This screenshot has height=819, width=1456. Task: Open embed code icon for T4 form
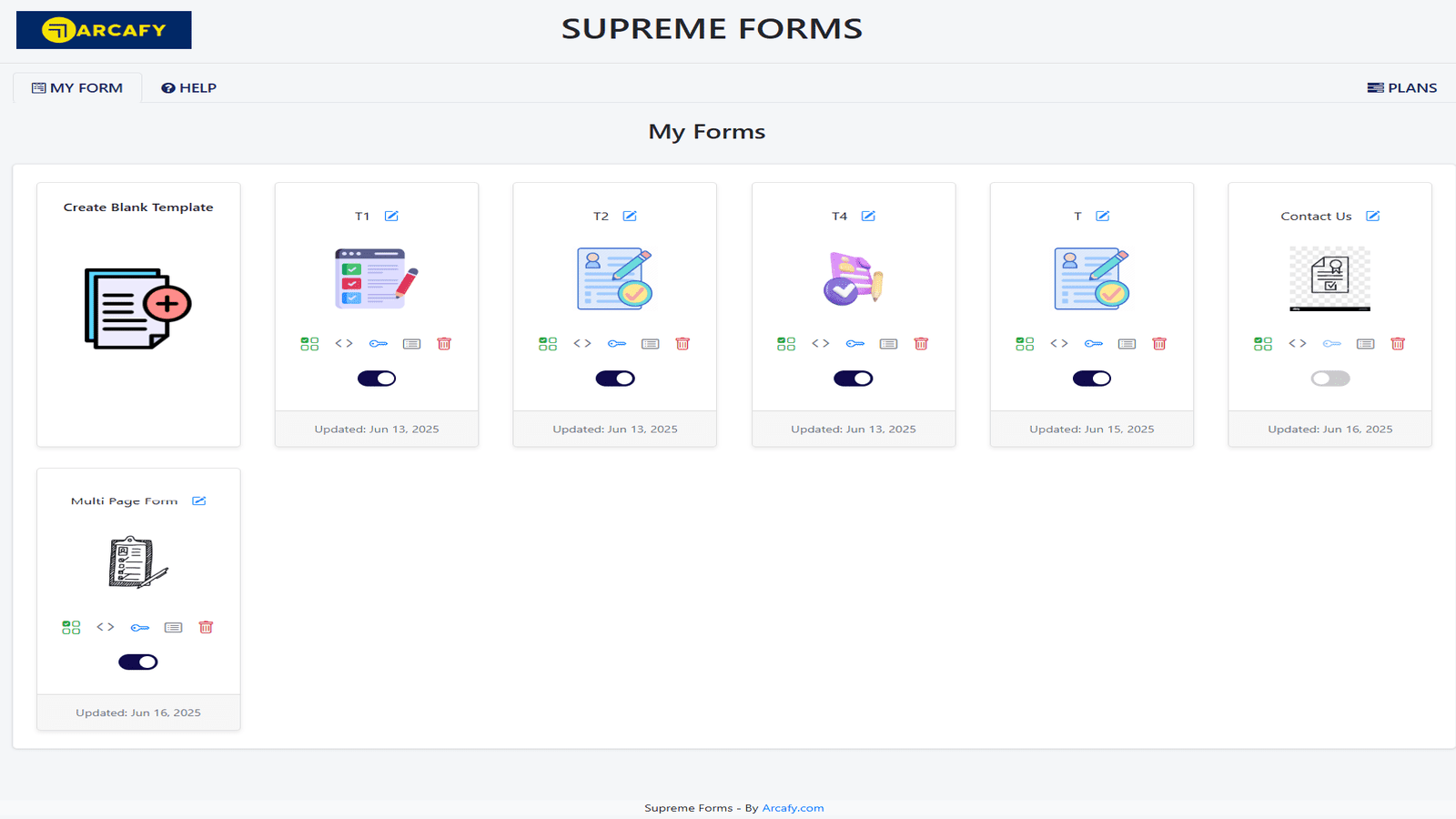[821, 343]
